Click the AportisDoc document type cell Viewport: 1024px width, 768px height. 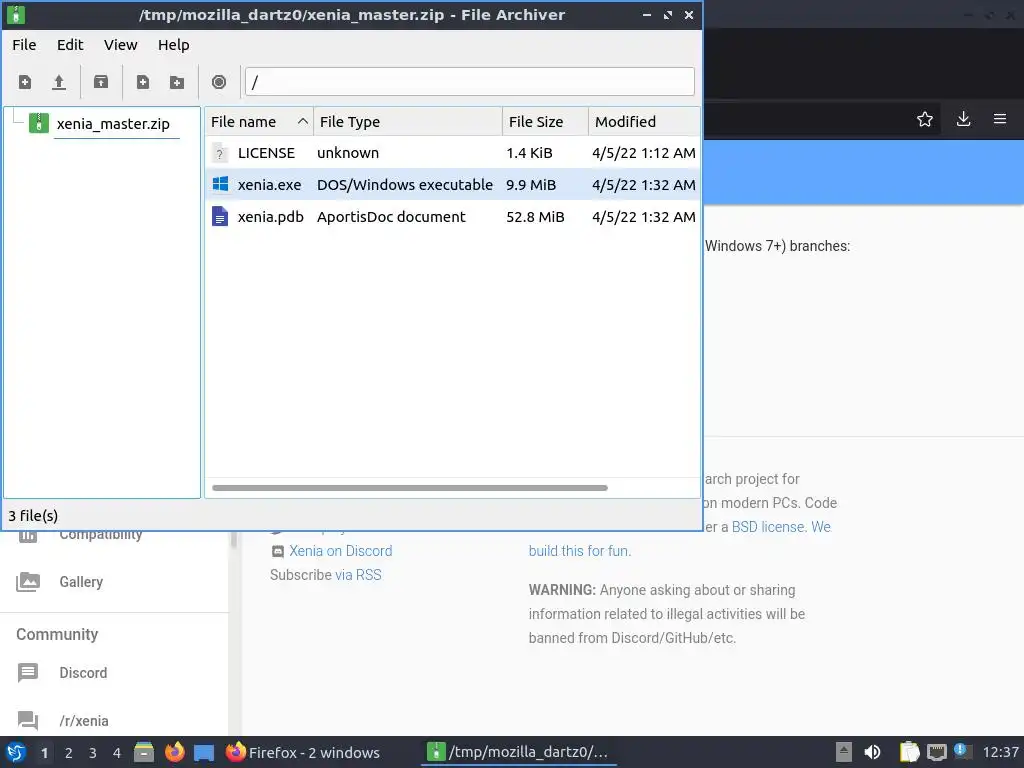tap(391, 217)
